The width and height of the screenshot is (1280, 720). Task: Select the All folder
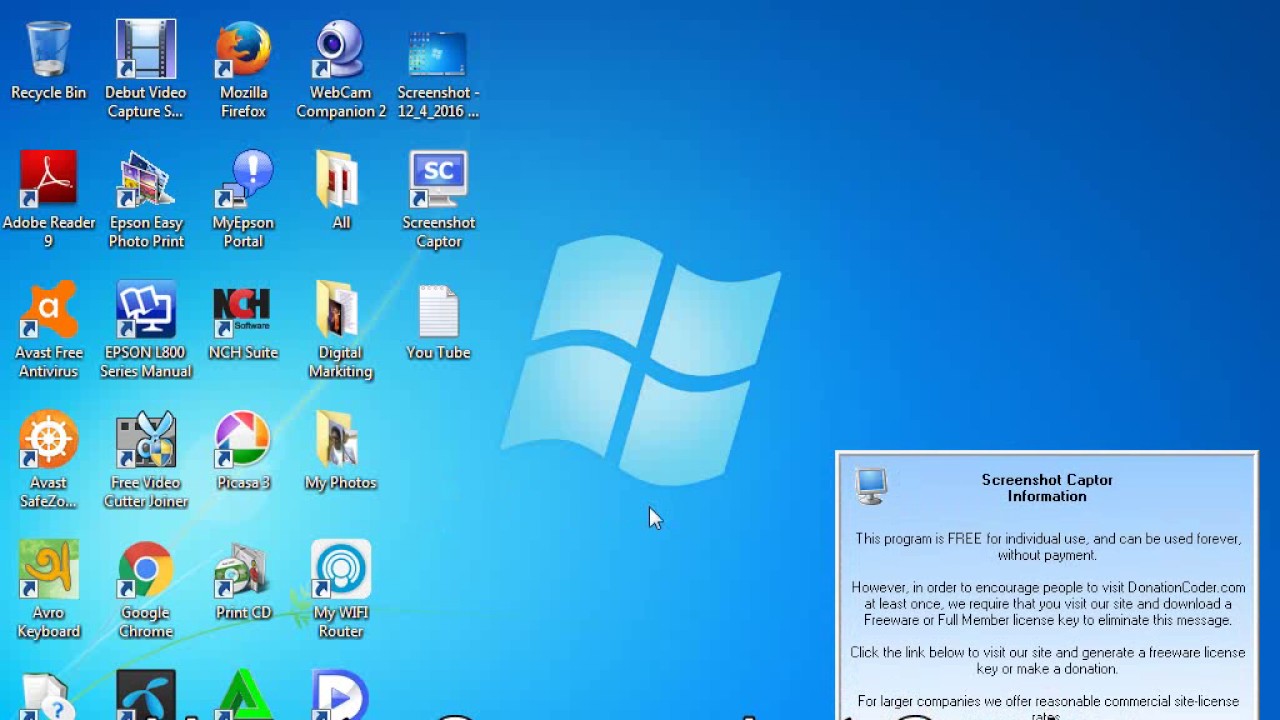pos(340,190)
